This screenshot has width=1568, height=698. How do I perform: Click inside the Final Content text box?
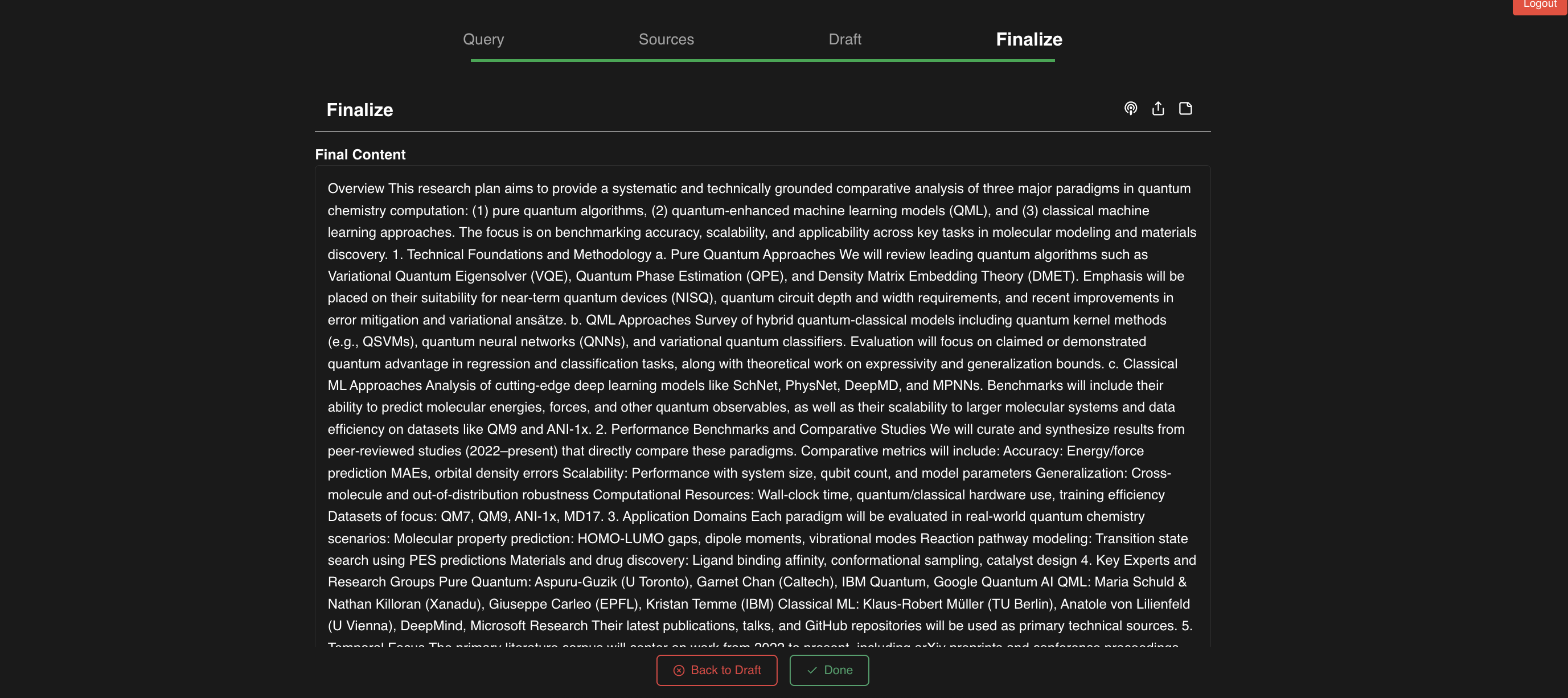(x=762, y=408)
